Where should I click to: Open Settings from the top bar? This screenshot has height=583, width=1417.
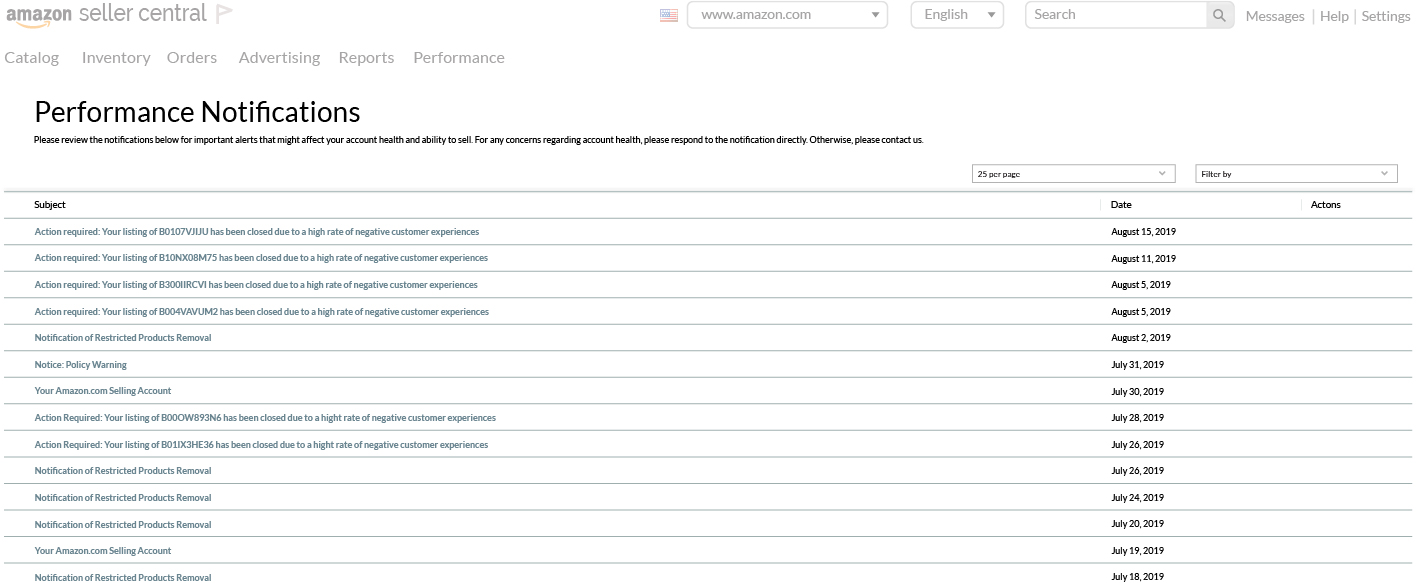[x=1386, y=16]
